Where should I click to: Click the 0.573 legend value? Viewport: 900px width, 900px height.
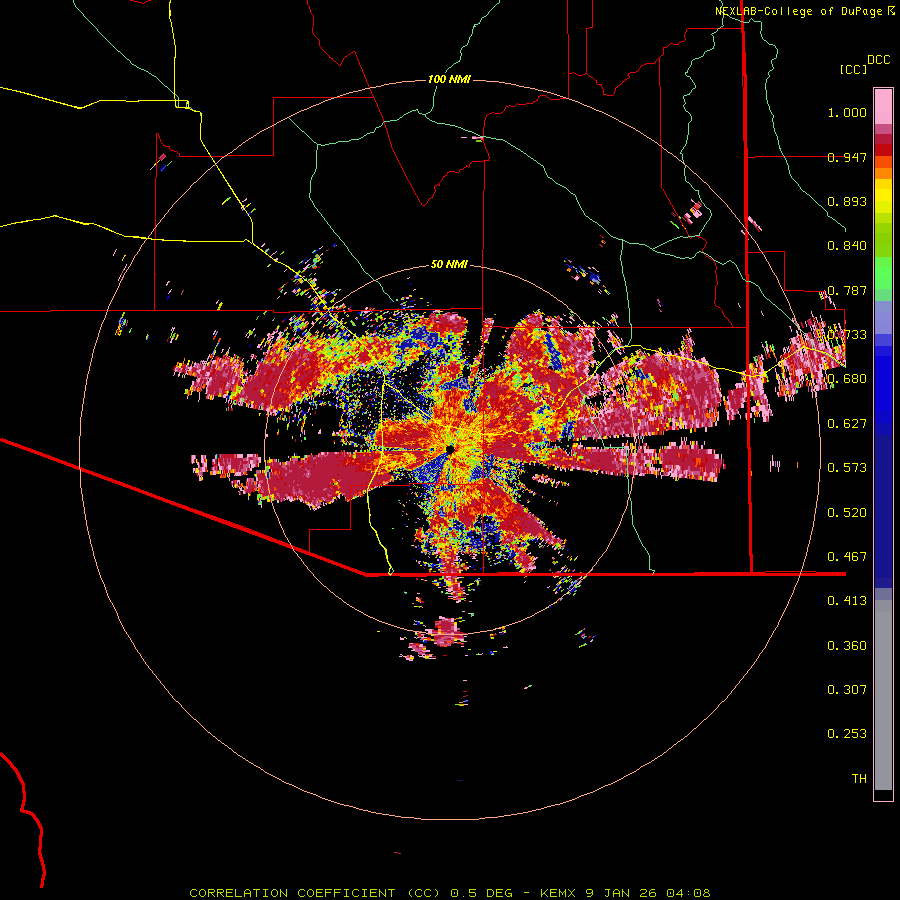tap(847, 468)
